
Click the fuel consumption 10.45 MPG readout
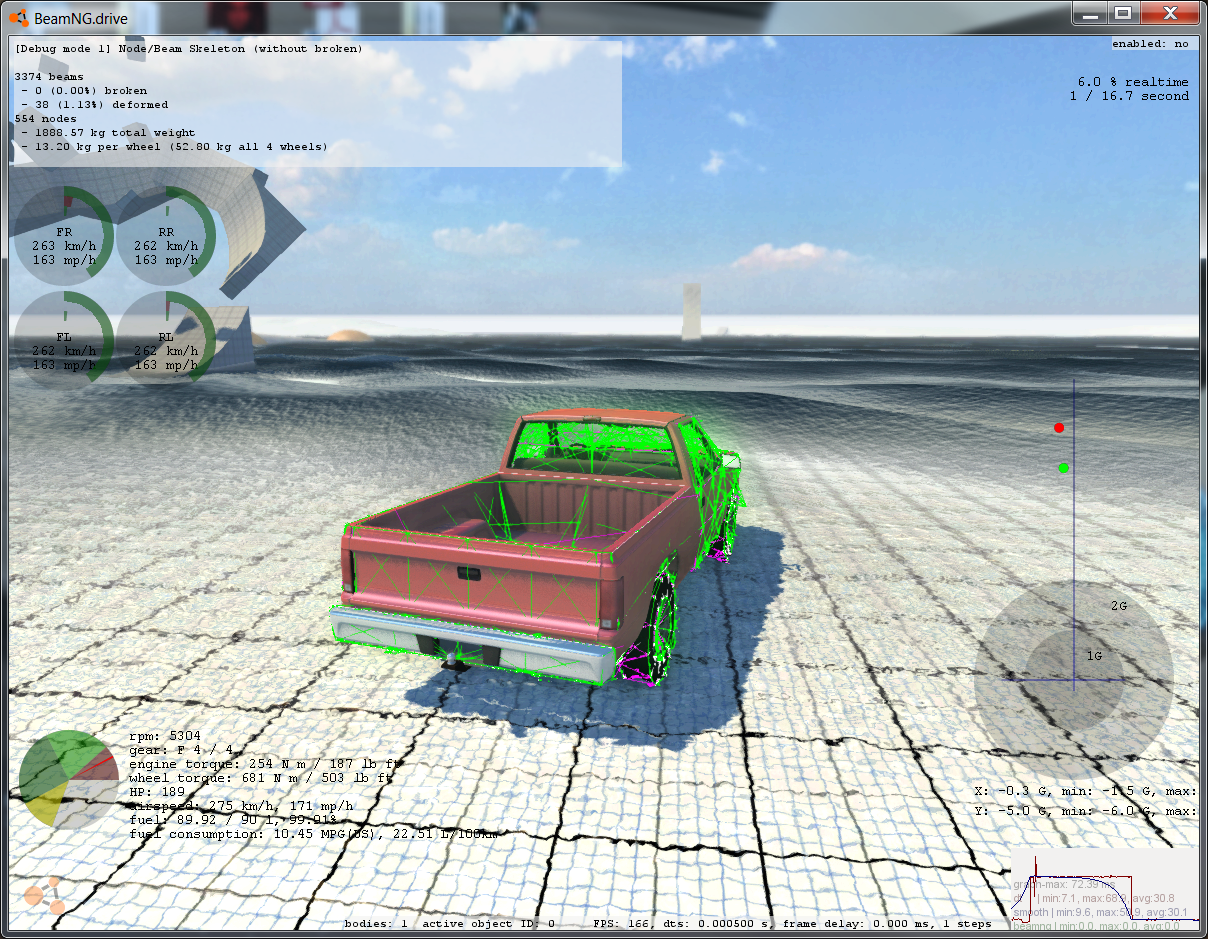(314, 834)
